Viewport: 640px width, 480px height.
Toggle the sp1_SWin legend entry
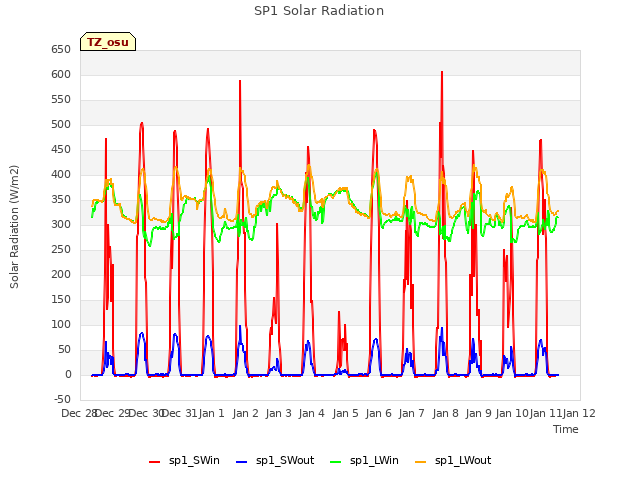(x=184, y=461)
